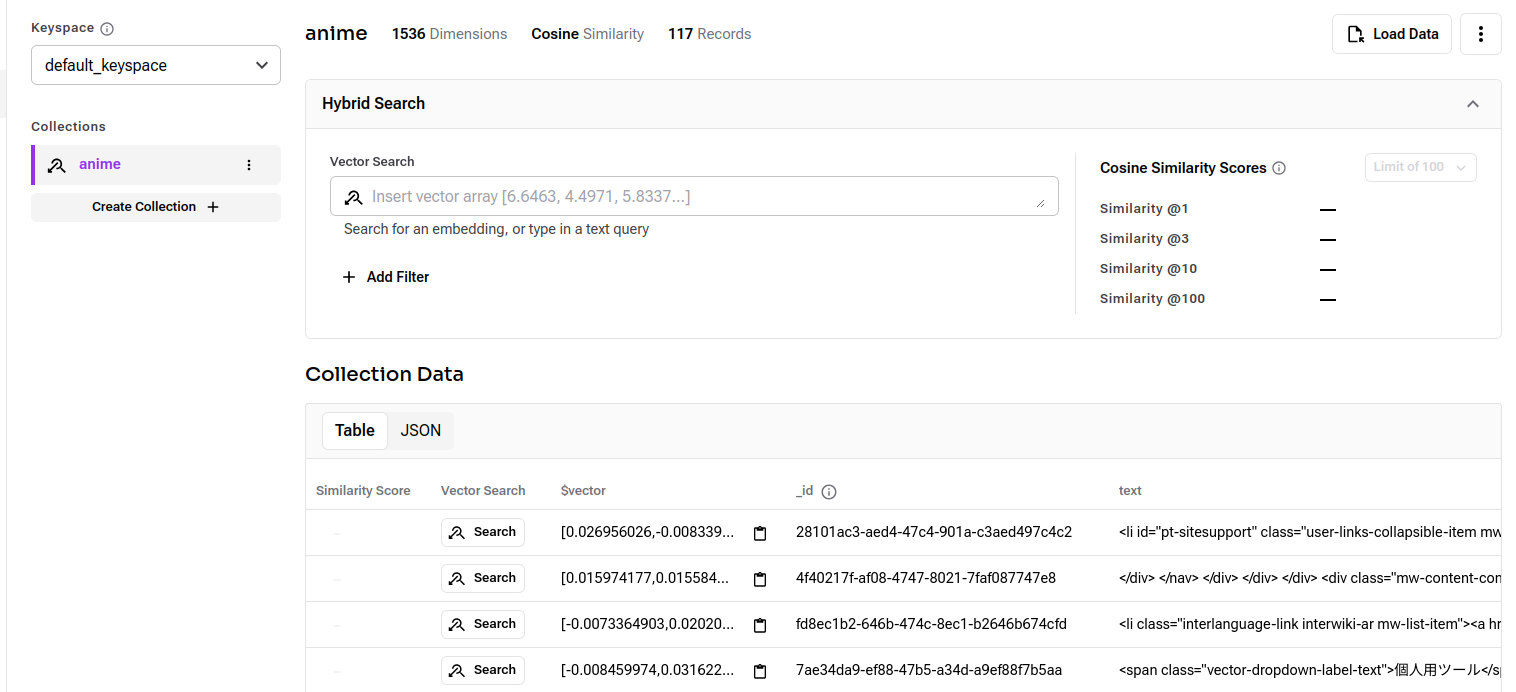Click Search for the 28101ac3 record
The width and height of the screenshot is (1516, 692).
point(483,532)
